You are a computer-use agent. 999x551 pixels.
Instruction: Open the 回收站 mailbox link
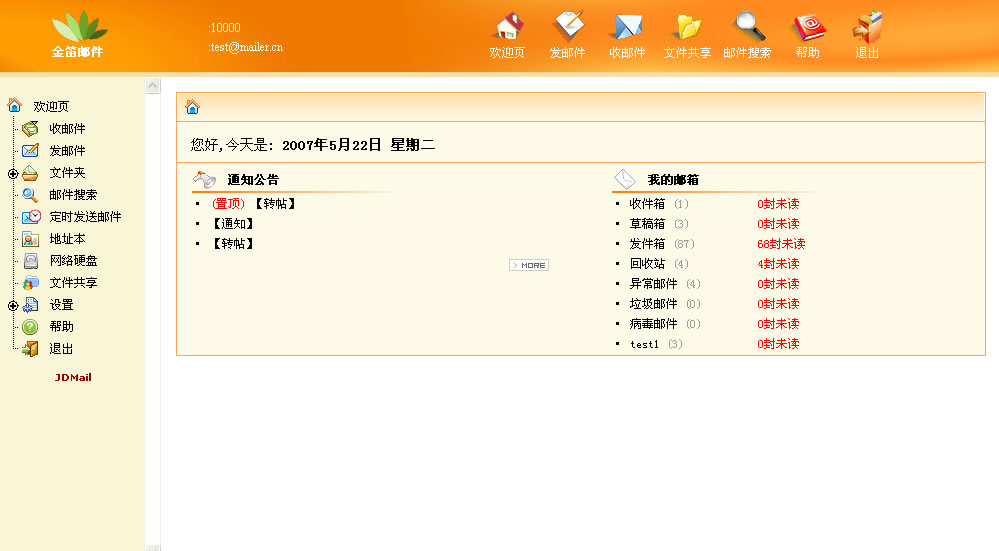pyautogui.click(x=647, y=264)
